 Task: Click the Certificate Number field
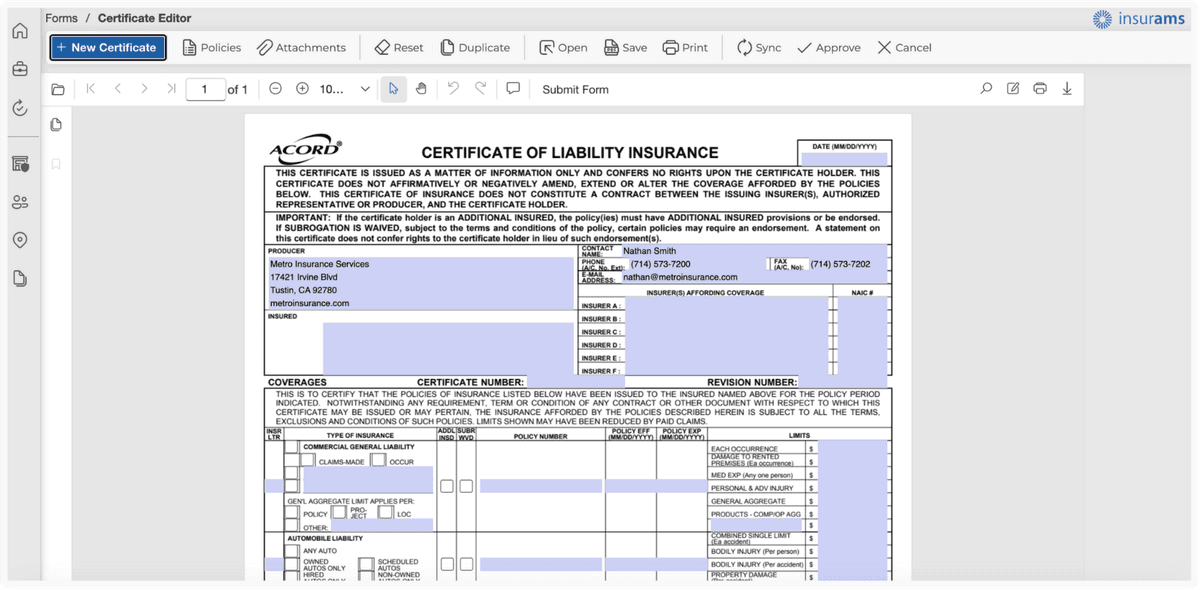click(575, 382)
